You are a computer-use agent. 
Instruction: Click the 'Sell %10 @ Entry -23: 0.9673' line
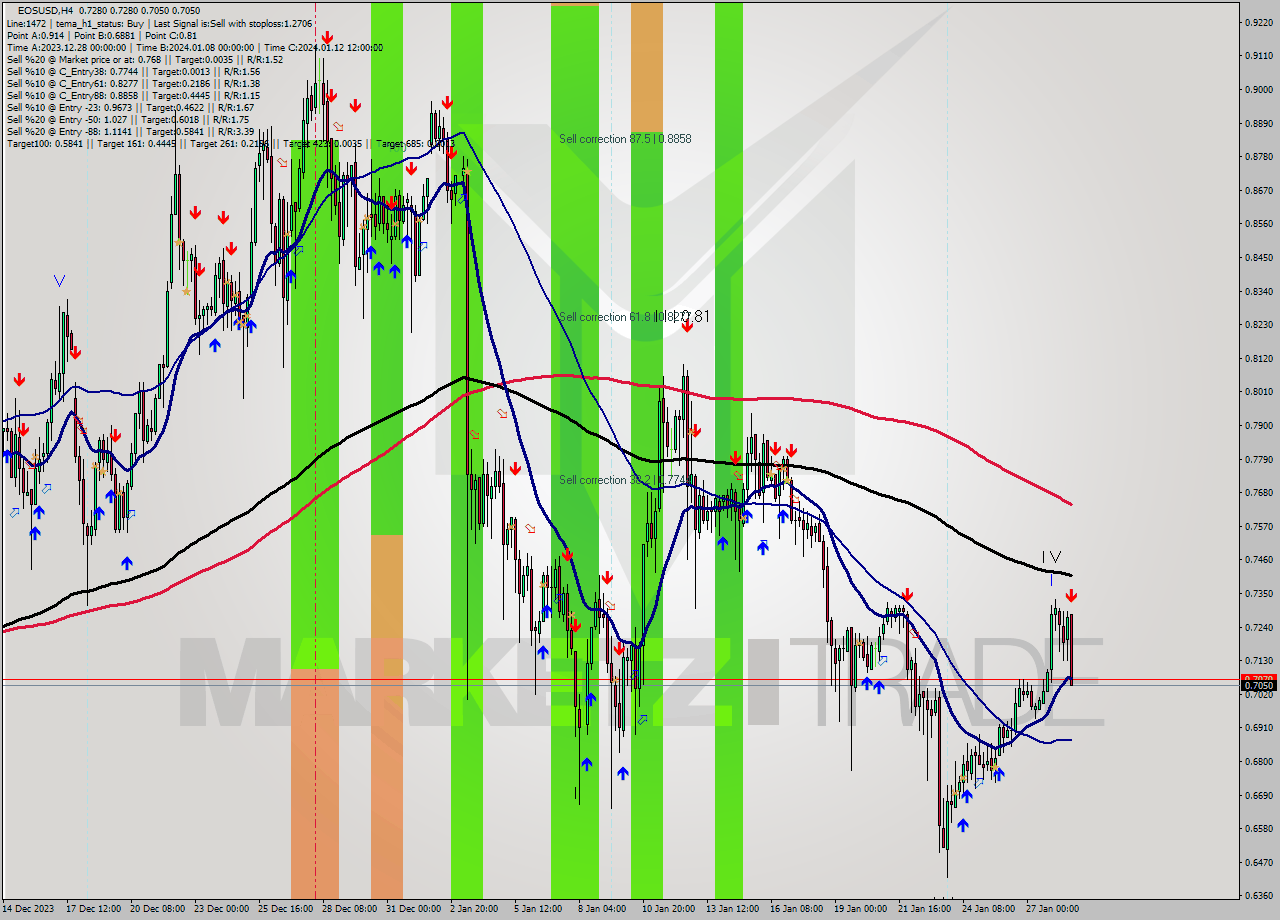[130, 107]
